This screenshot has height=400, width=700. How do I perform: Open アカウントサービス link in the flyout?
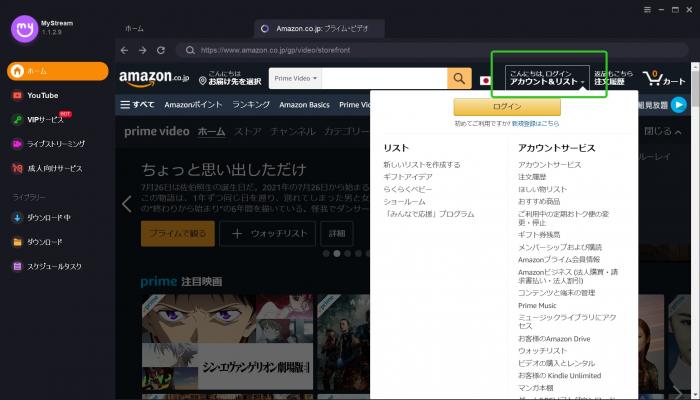point(550,165)
